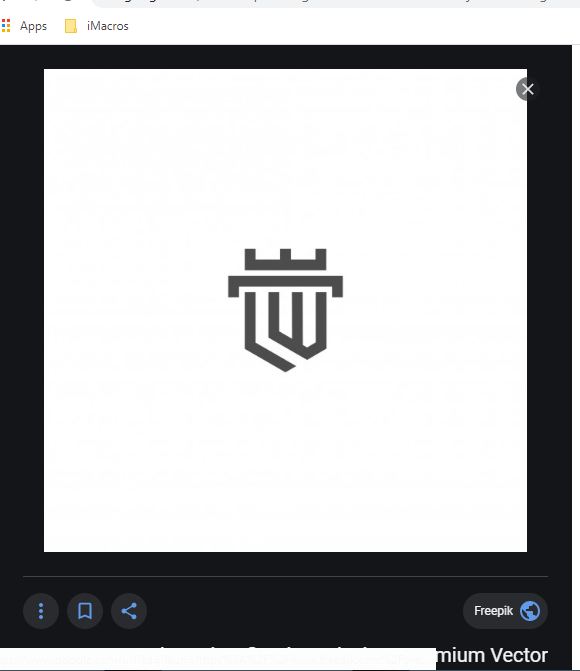The image size is (580, 671).
Task: Click the Freepik text label
Action: (x=493, y=611)
